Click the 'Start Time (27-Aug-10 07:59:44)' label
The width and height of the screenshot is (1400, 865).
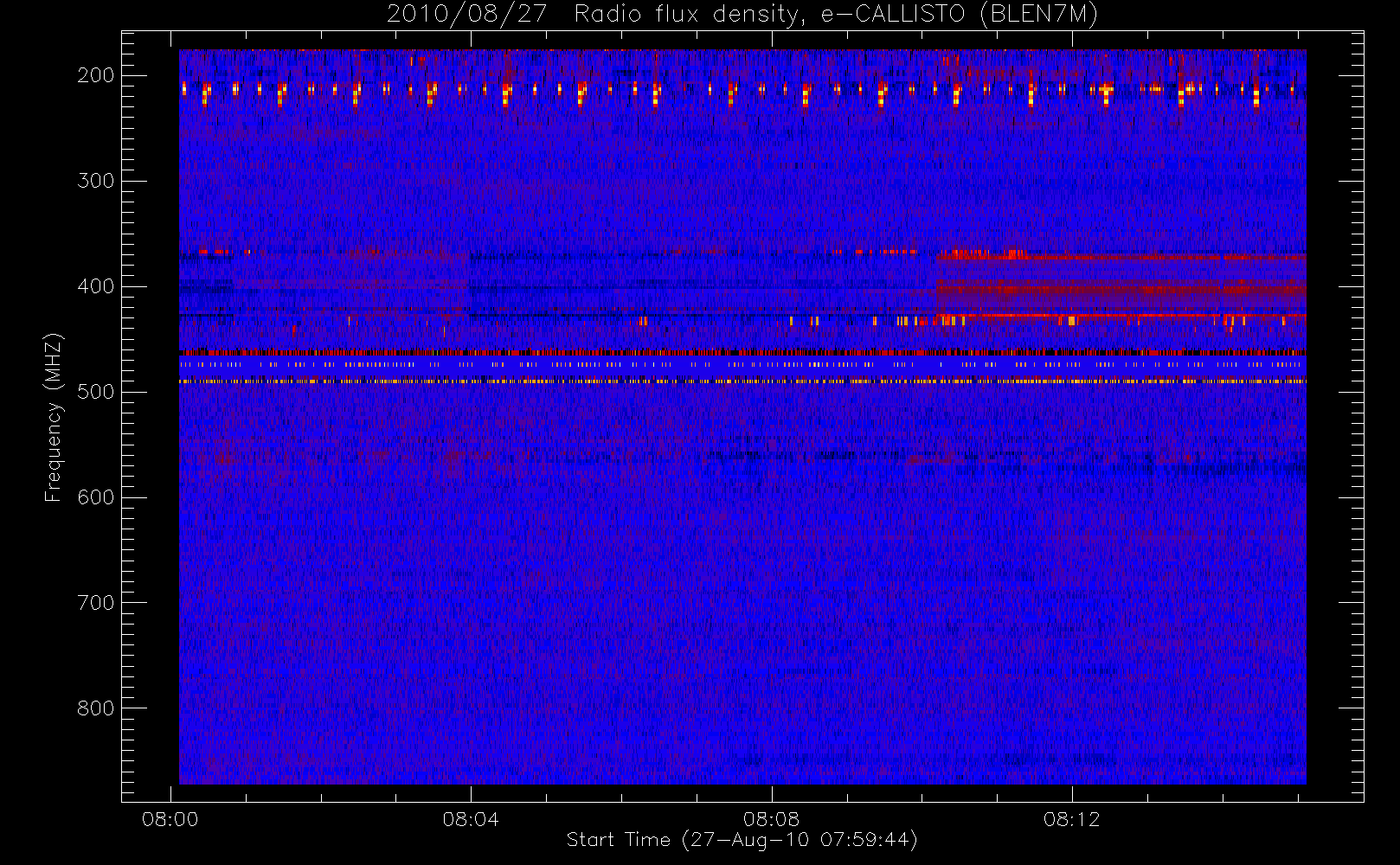742,840
